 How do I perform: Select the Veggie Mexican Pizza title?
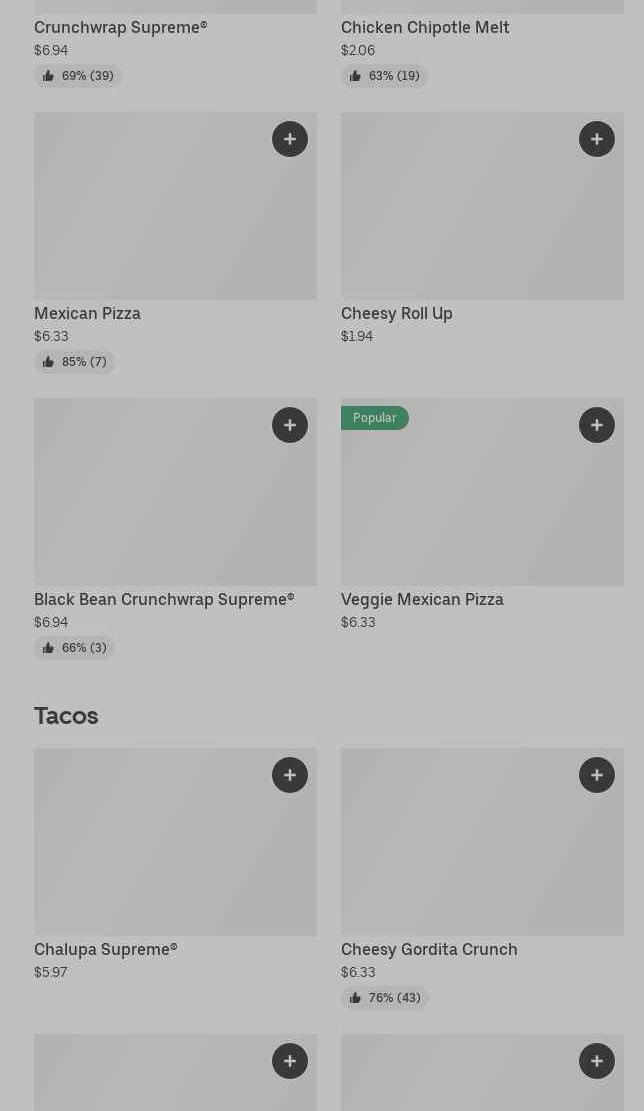coord(422,599)
